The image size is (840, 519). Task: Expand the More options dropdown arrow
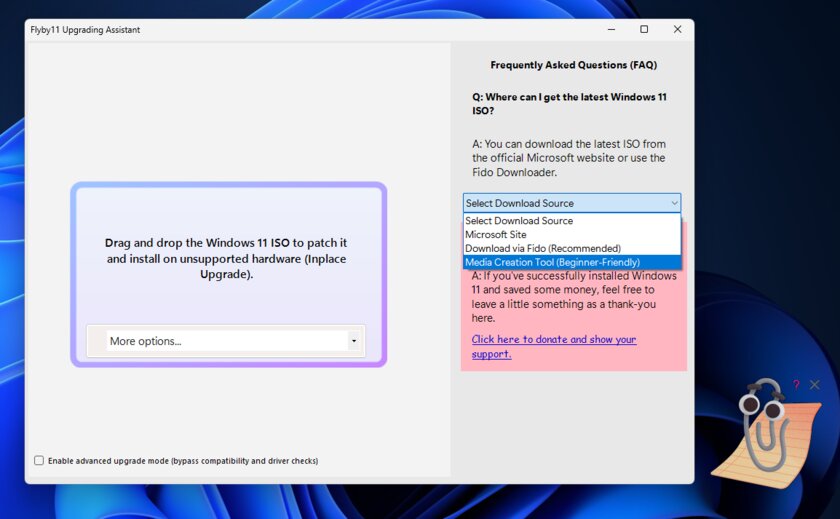tap(354, 341)
